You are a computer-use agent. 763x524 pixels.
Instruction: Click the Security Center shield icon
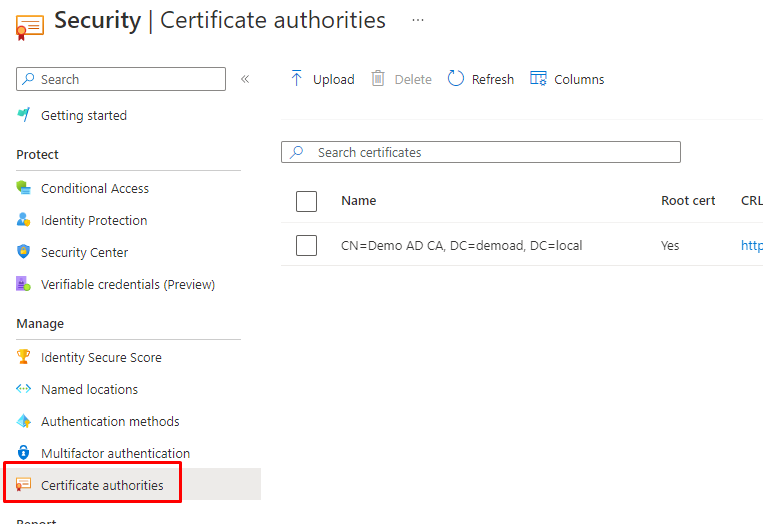[24, 252]
